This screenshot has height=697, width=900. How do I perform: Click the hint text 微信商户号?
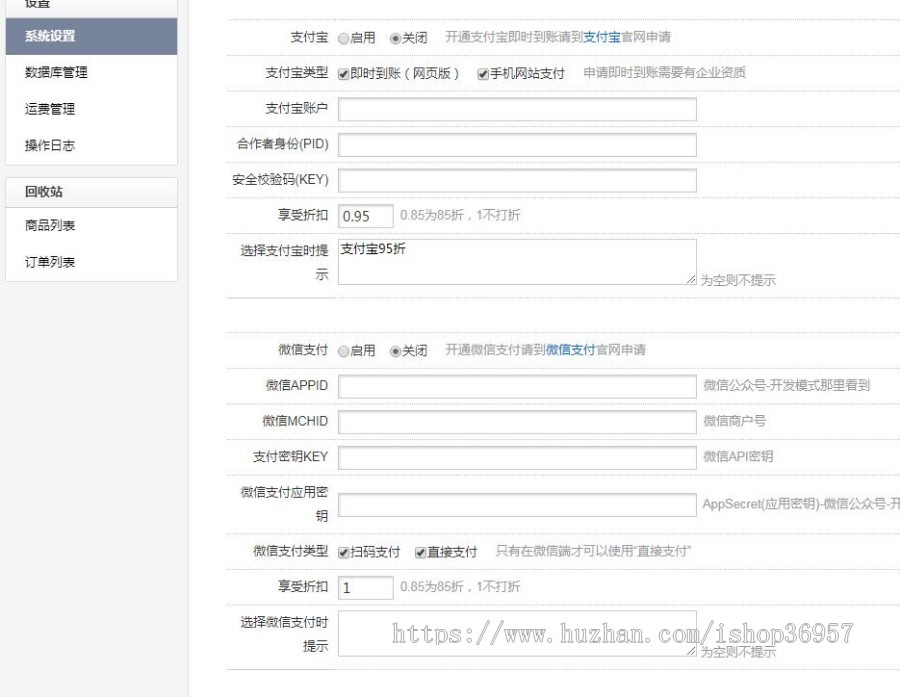735,421
